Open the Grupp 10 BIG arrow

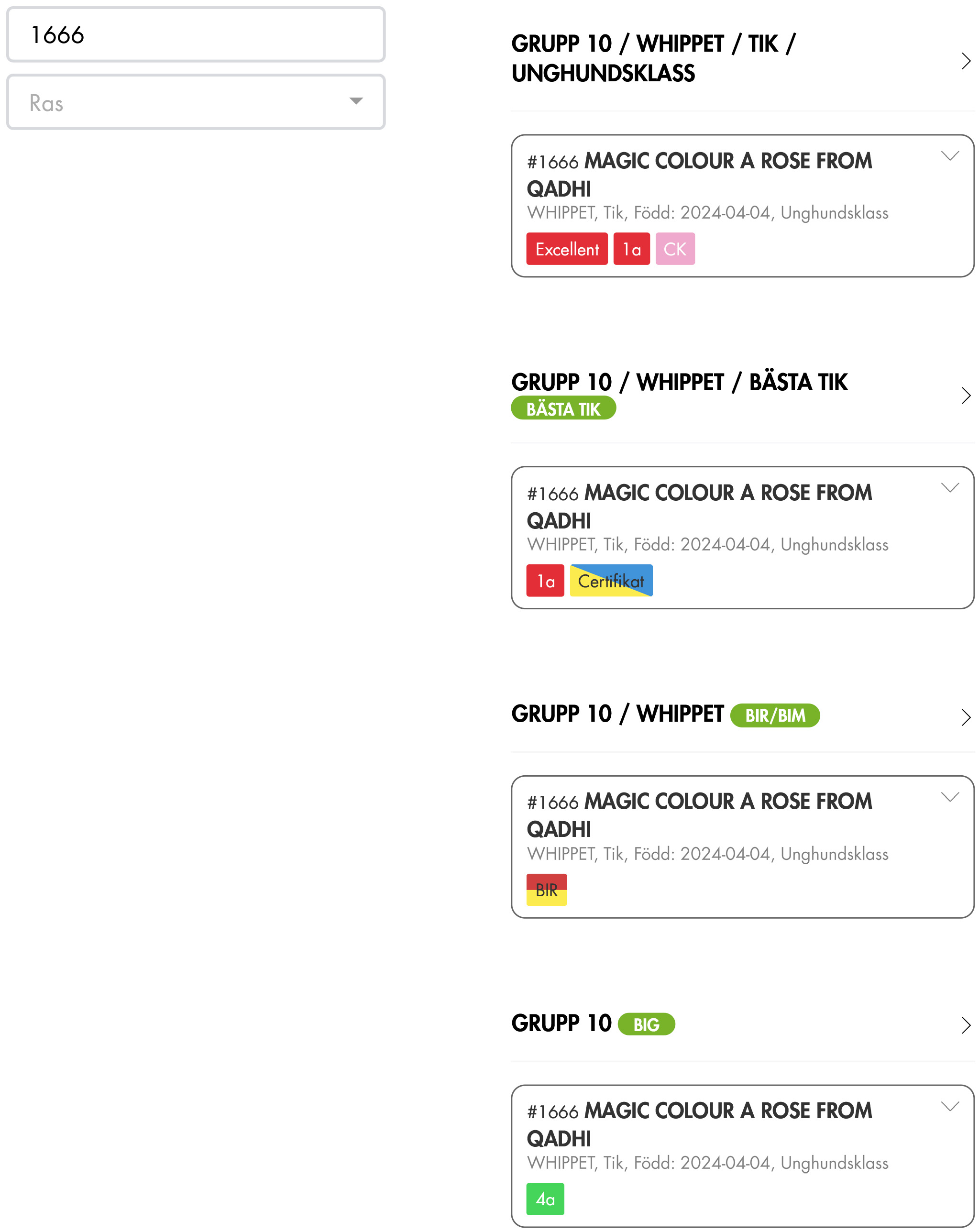pyautogui.click(x=965, y=1025)
